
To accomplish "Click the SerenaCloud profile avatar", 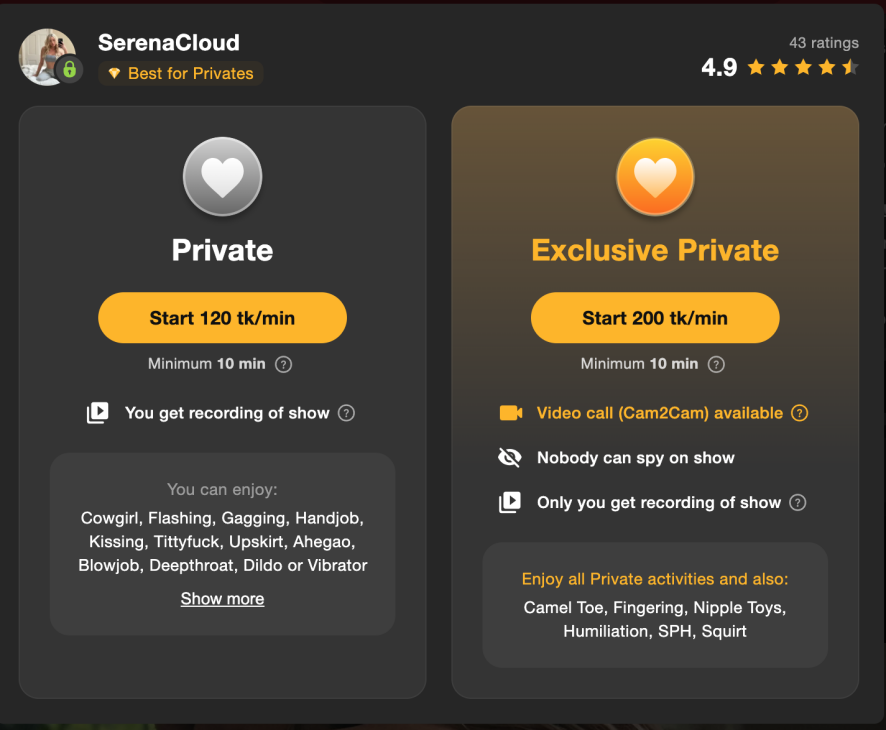I will [47, 57].
